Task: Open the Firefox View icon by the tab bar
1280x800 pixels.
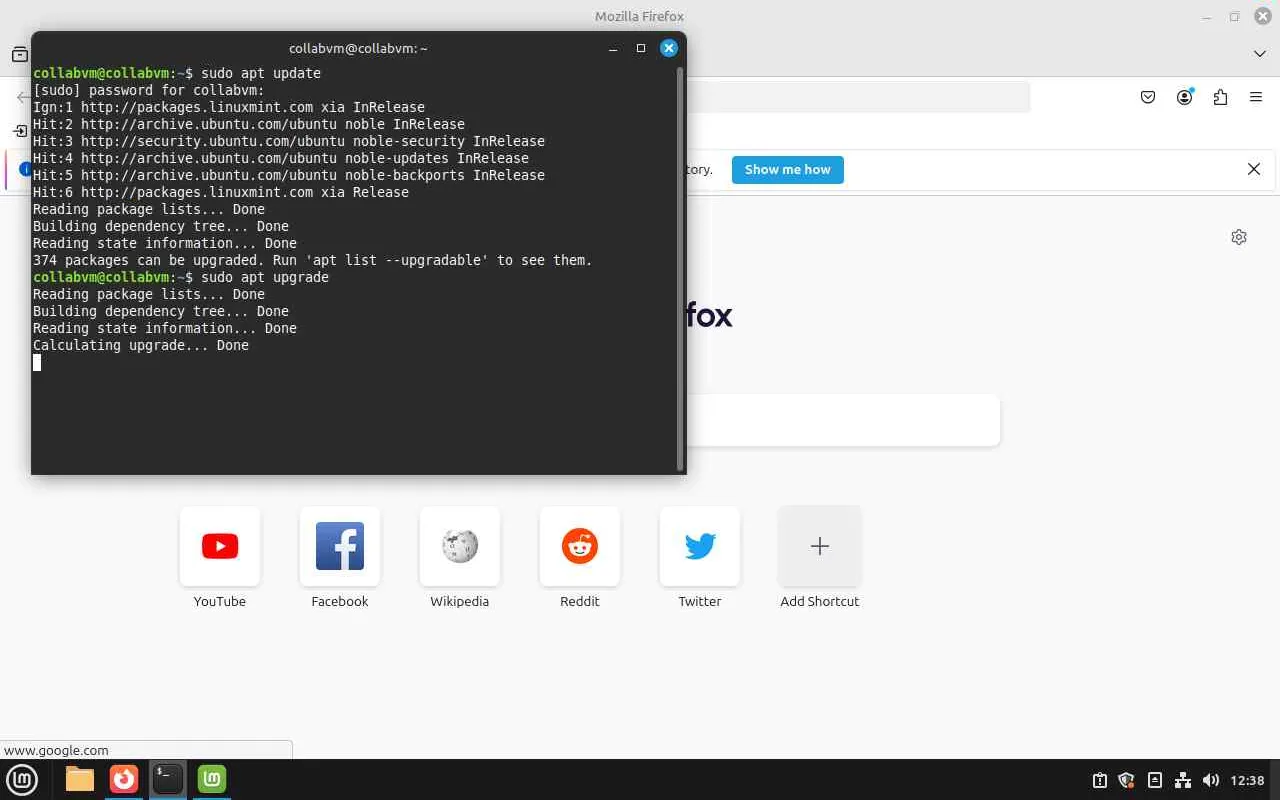Action: tap(20, 54)
